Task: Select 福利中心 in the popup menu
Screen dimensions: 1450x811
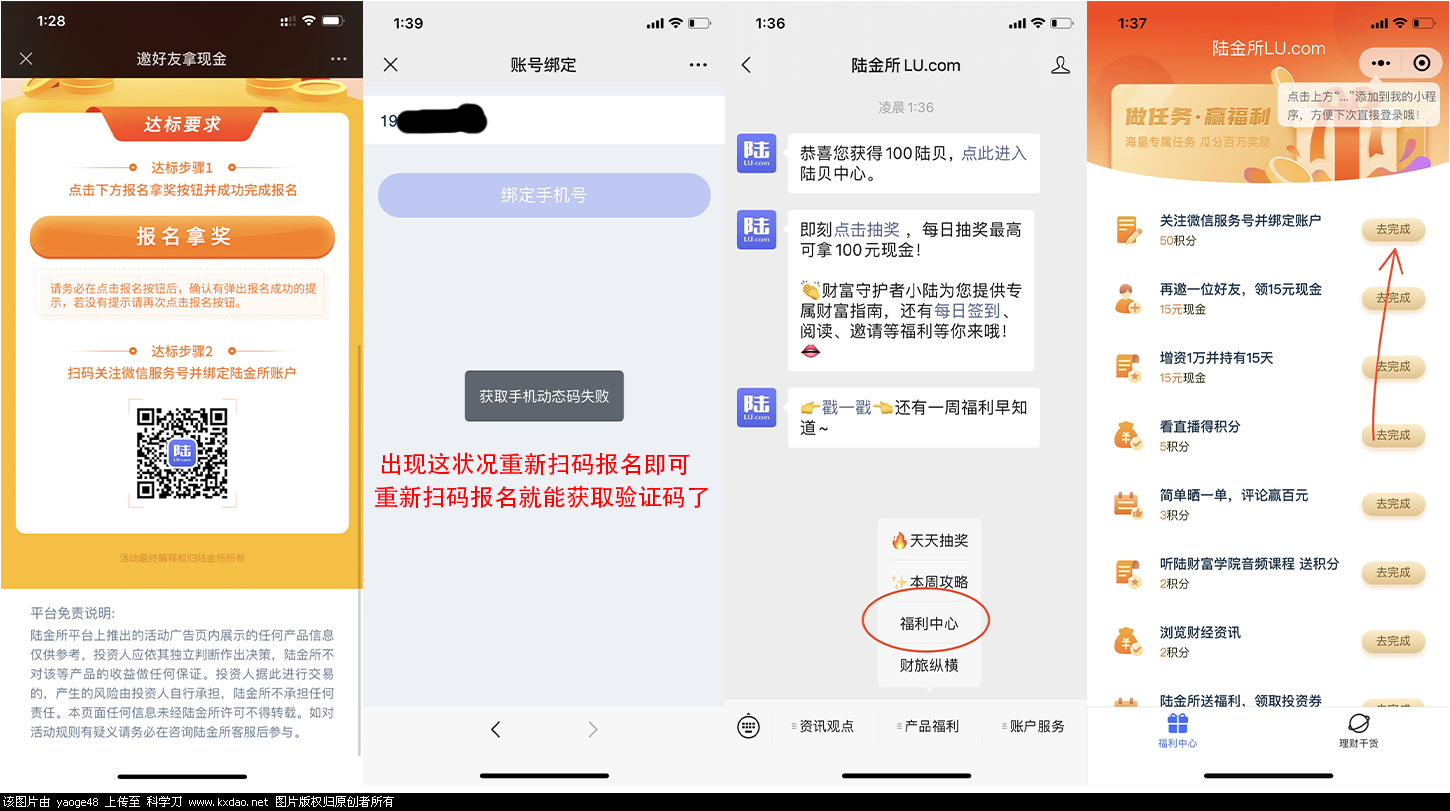Action: [929, 623]
